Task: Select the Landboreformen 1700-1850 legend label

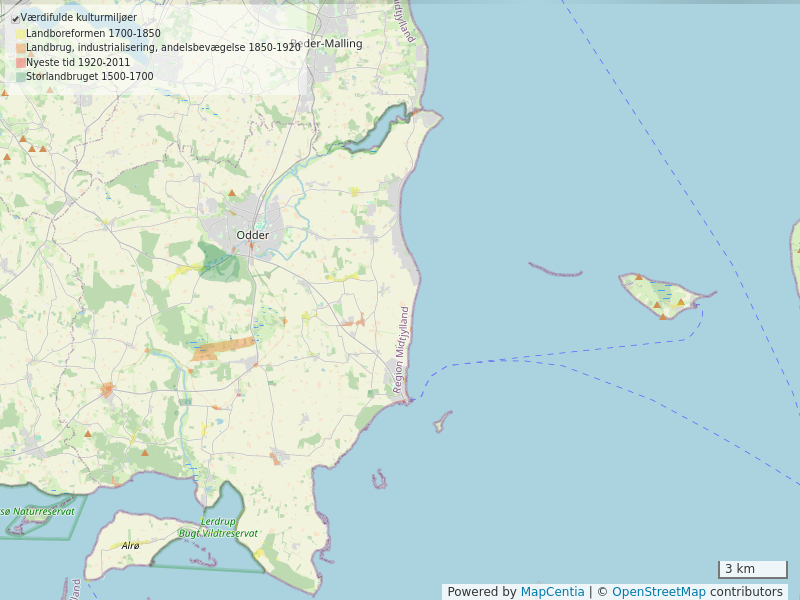Action: pyautogui.click(x=93, y=34)
